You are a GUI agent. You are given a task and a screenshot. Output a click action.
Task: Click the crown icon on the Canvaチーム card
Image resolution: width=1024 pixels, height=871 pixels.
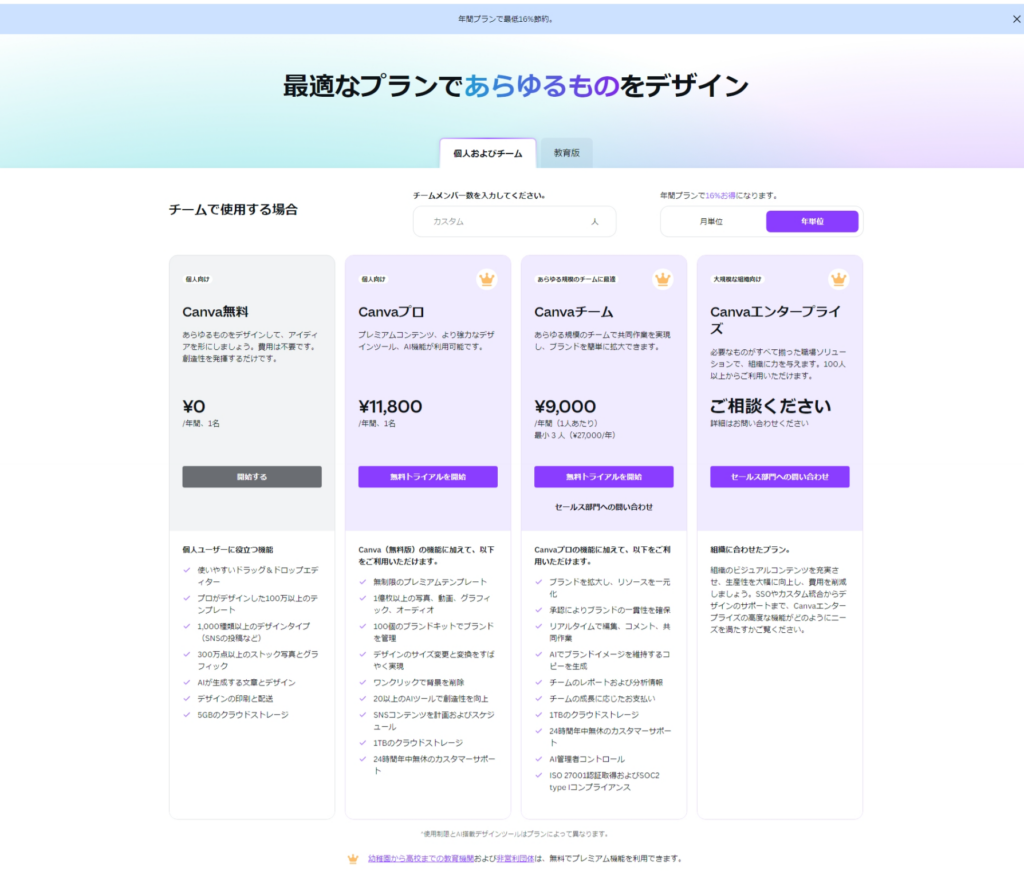point(662,280)
